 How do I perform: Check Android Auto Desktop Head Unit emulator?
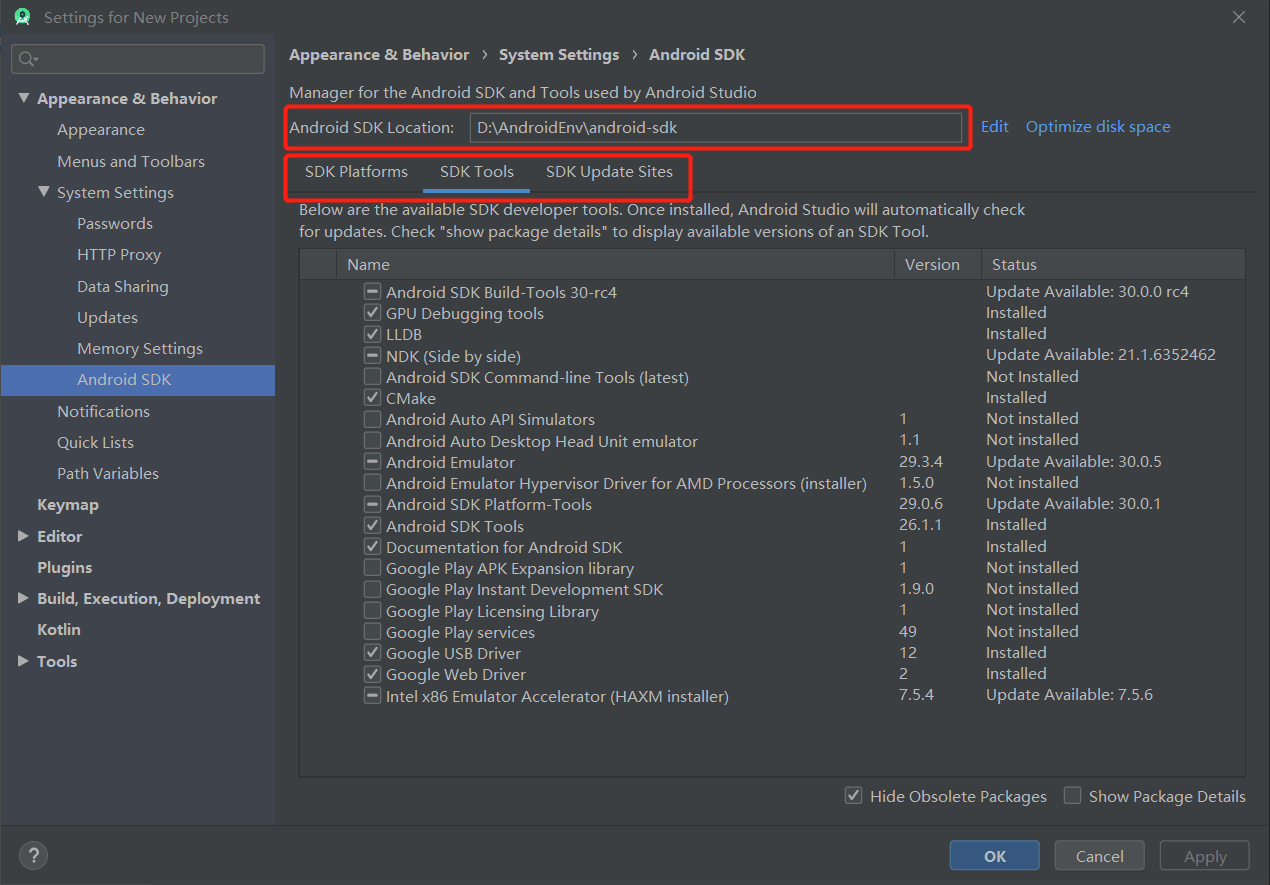[x=372, y=441]
